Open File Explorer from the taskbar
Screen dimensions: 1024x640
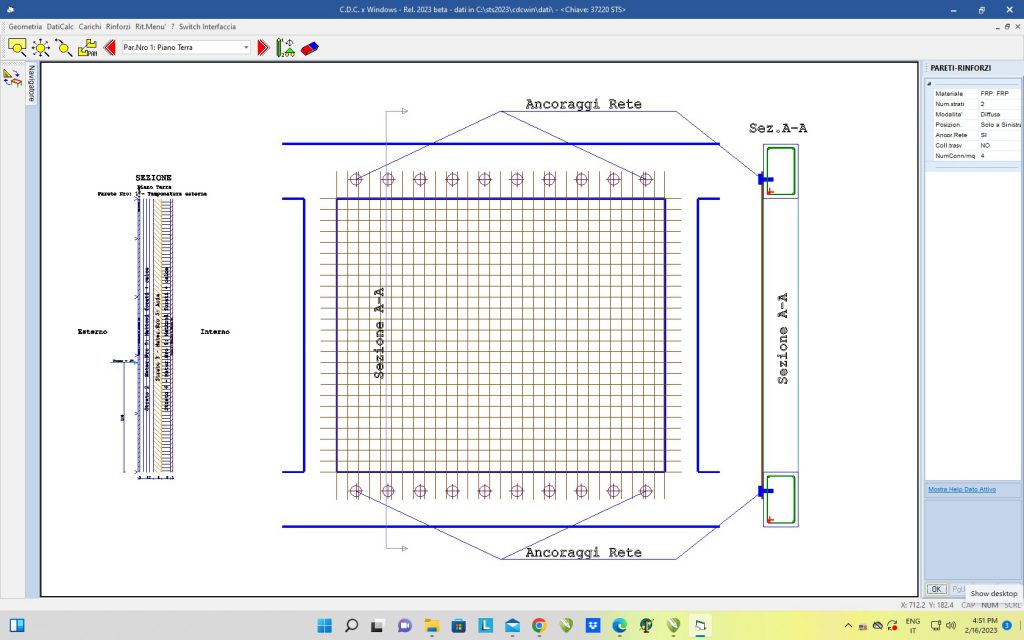click(432, 625)
